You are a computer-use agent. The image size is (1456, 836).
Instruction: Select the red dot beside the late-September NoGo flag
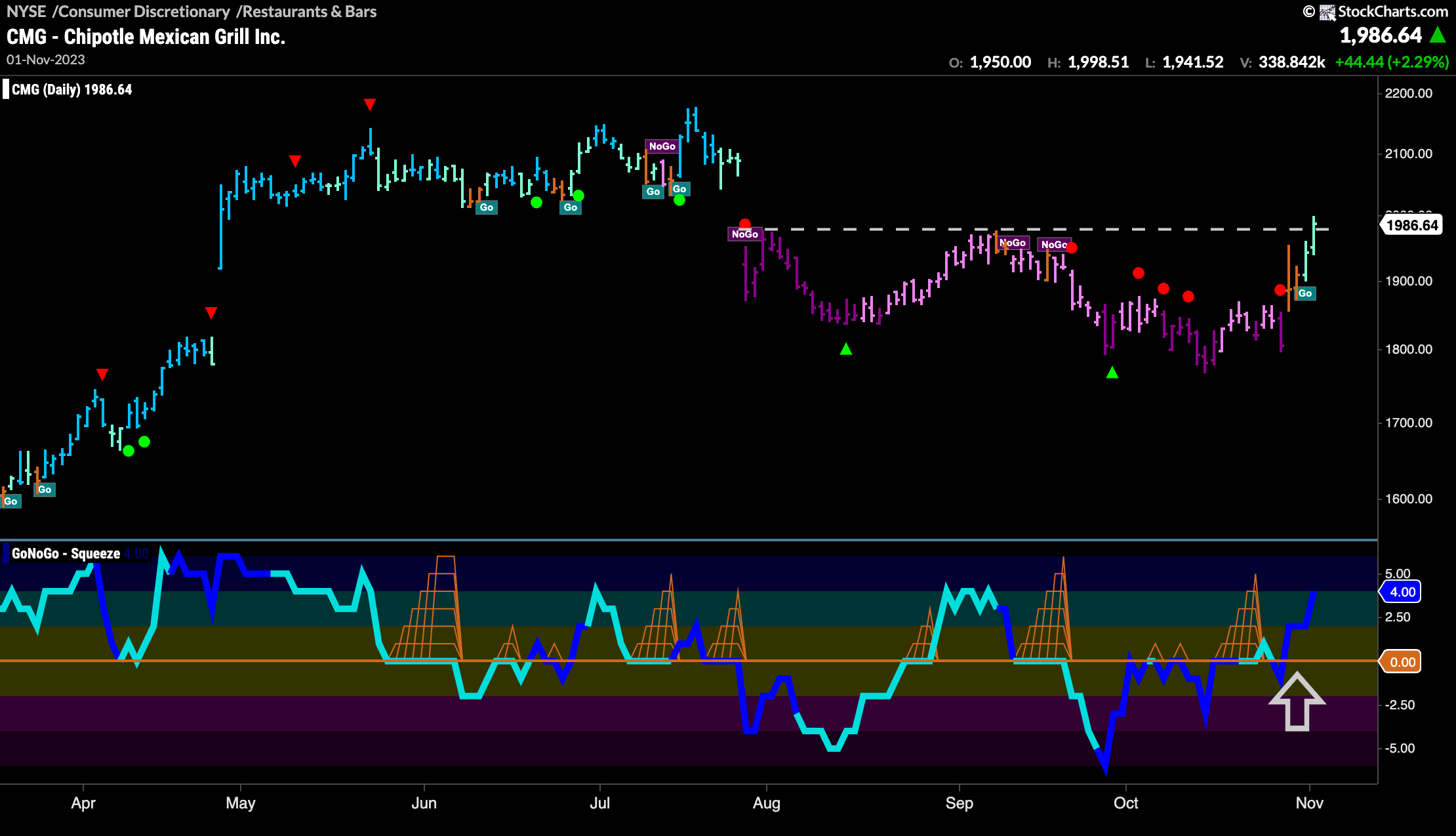1072,248
